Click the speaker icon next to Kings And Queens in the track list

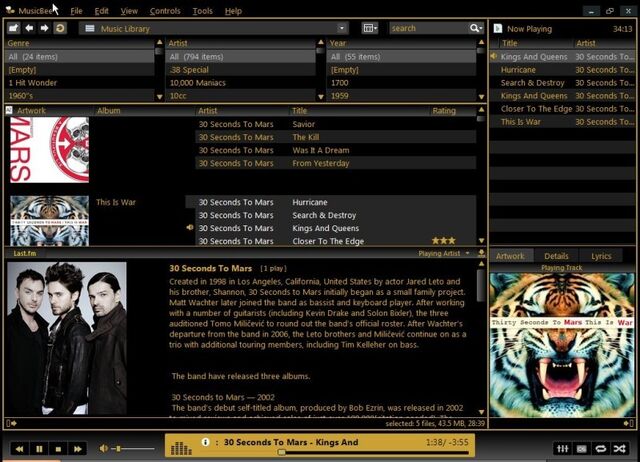(190, 227)
